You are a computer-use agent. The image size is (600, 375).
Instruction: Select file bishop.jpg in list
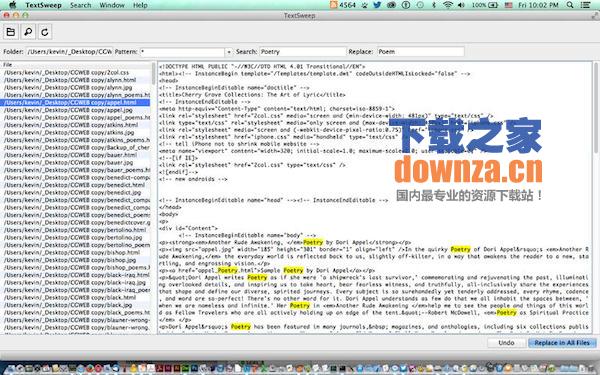coord(75,260)
